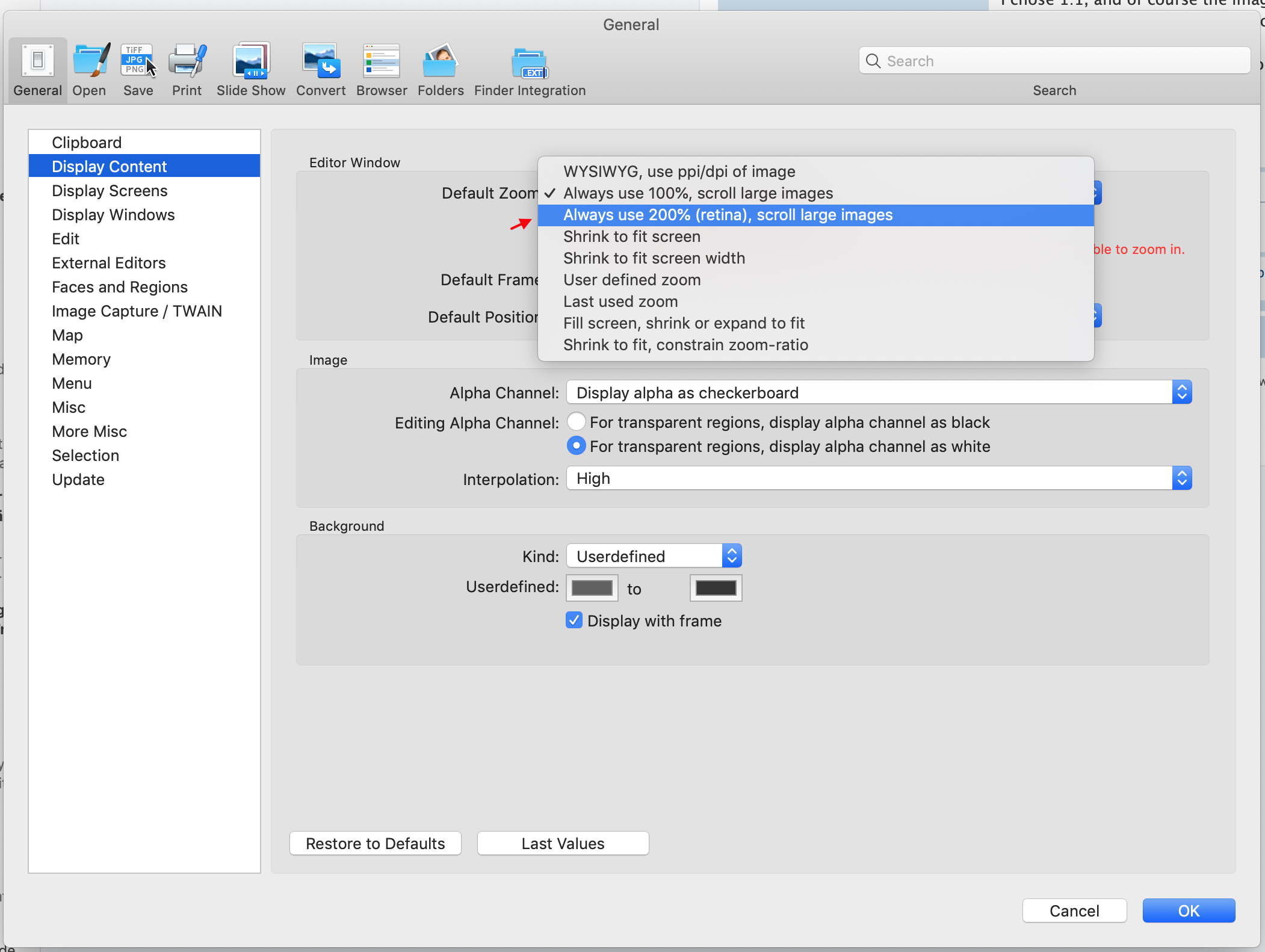Choose Always use 100%, scroll large images

tap(816, 193)
